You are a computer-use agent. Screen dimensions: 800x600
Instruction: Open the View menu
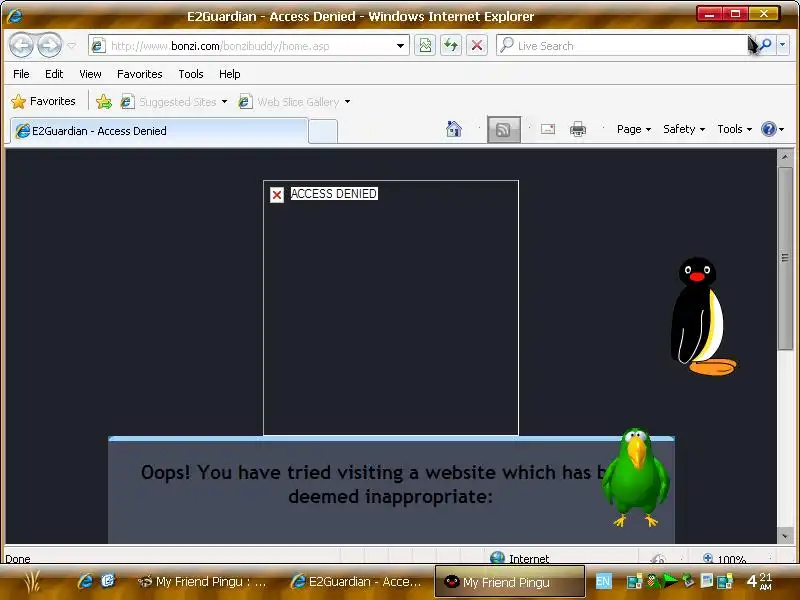click(x=90, y=74)
